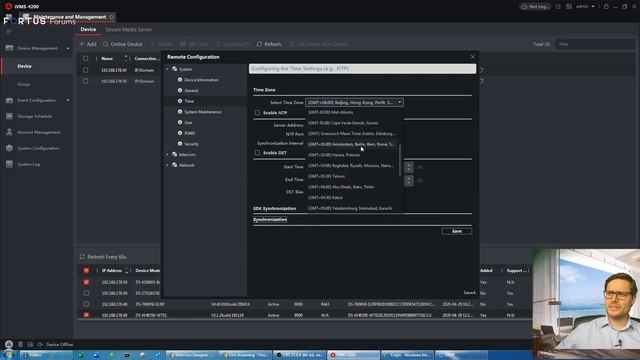Open Device Information in the tree
640x360 pixels.
[201, 80]
